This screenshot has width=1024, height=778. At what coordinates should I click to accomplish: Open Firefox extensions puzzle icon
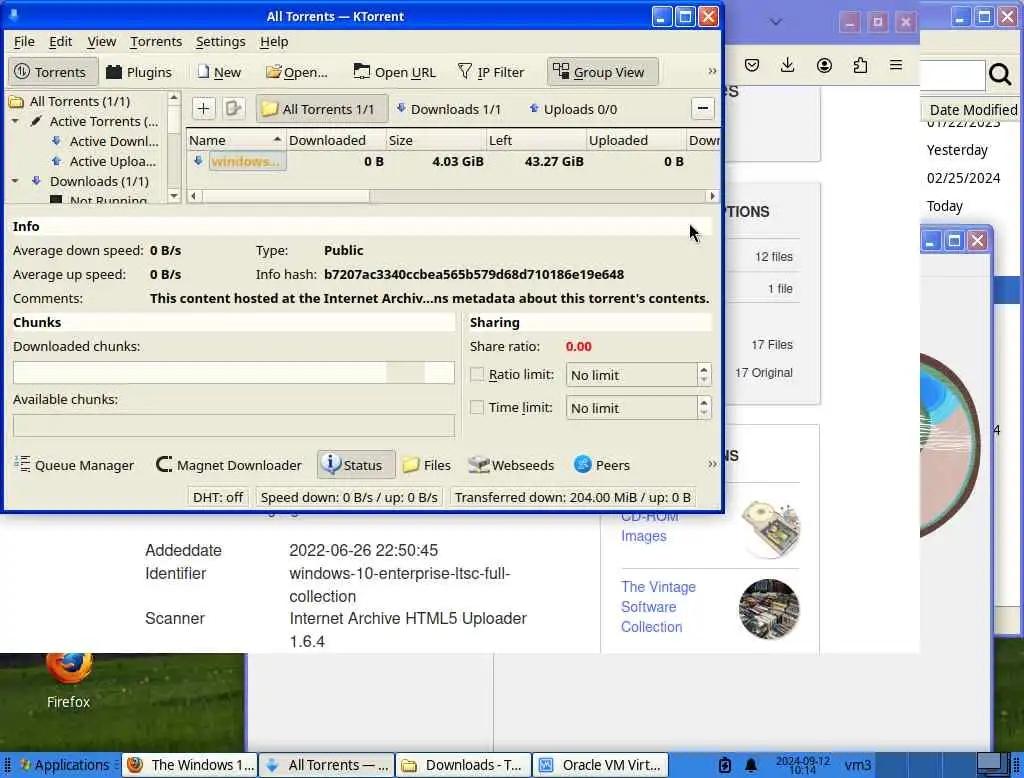click(860, 65)
